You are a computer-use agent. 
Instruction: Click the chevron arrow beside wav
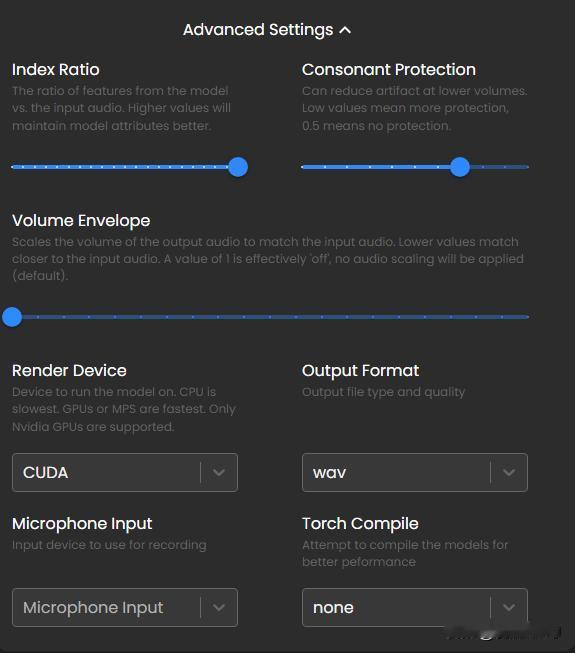(x=509, y=472)
